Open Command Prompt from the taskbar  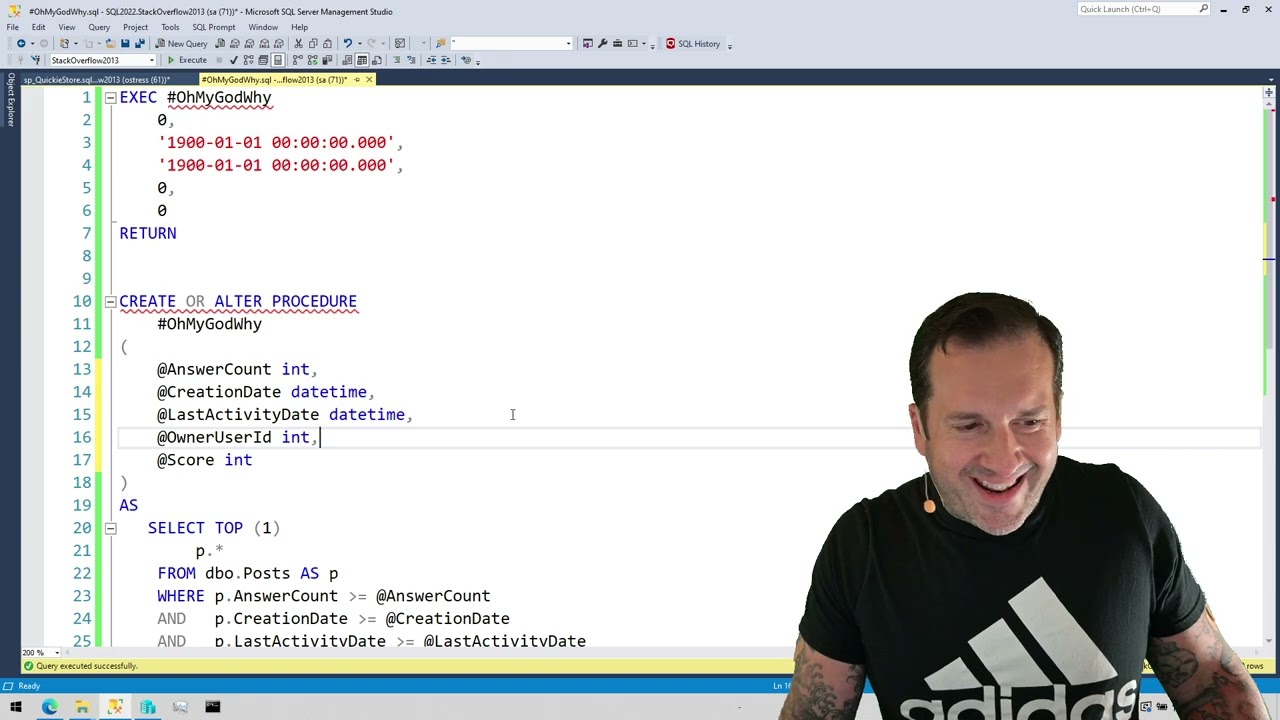pos(212,707)
